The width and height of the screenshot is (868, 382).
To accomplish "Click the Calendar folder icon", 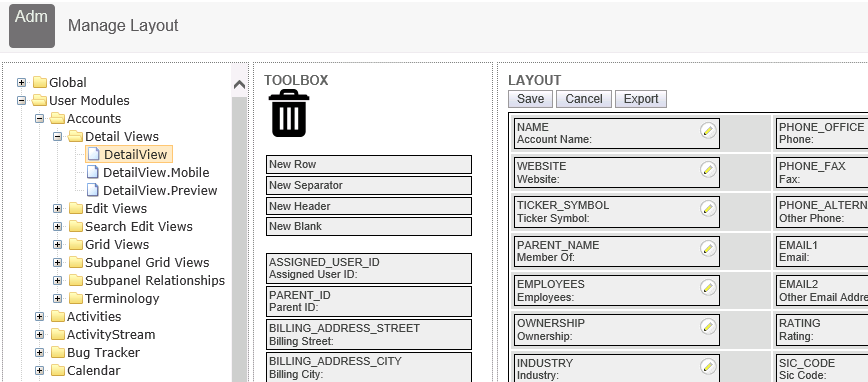I will [58, 370].
